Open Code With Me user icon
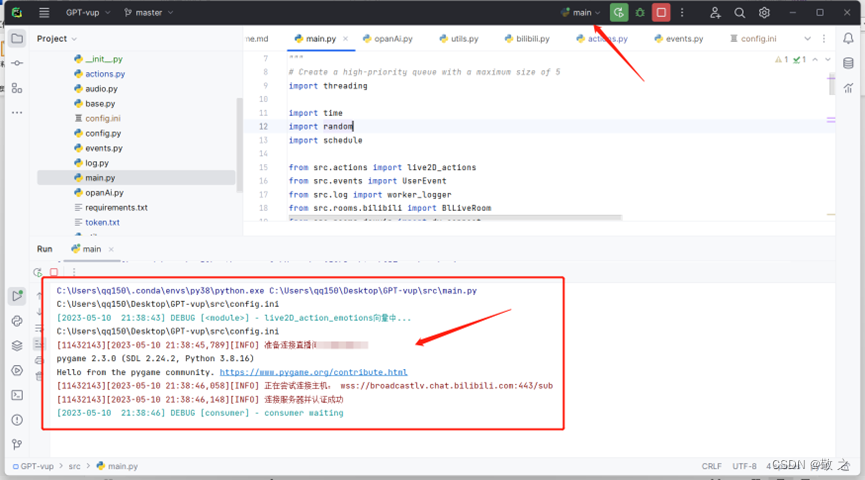Viewport: 865px width, 480px height. point(715,12)
